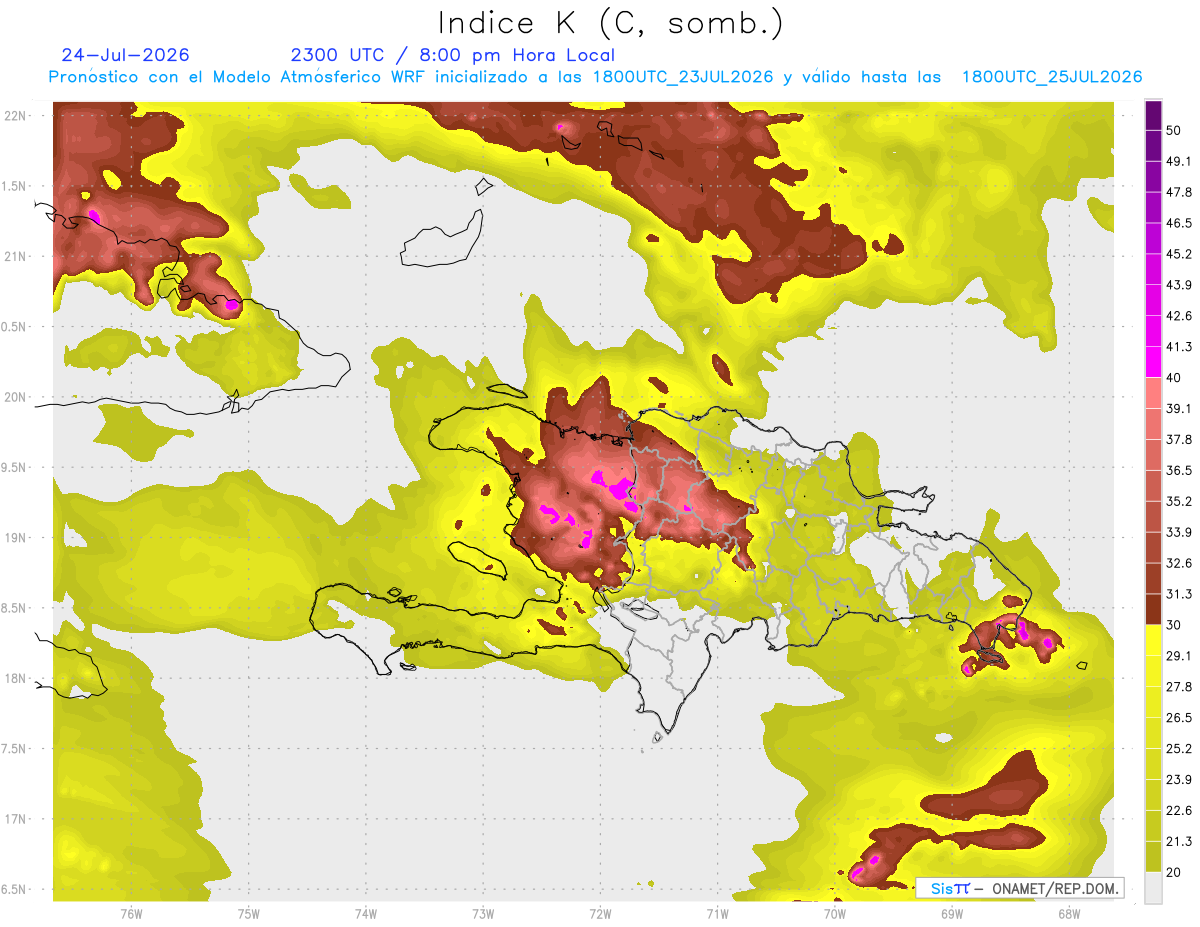Image resolution: width=1200 pixels, height=927 pixels.
Task: Click the '23.9' color scale label
Action: coord(1179,779)
